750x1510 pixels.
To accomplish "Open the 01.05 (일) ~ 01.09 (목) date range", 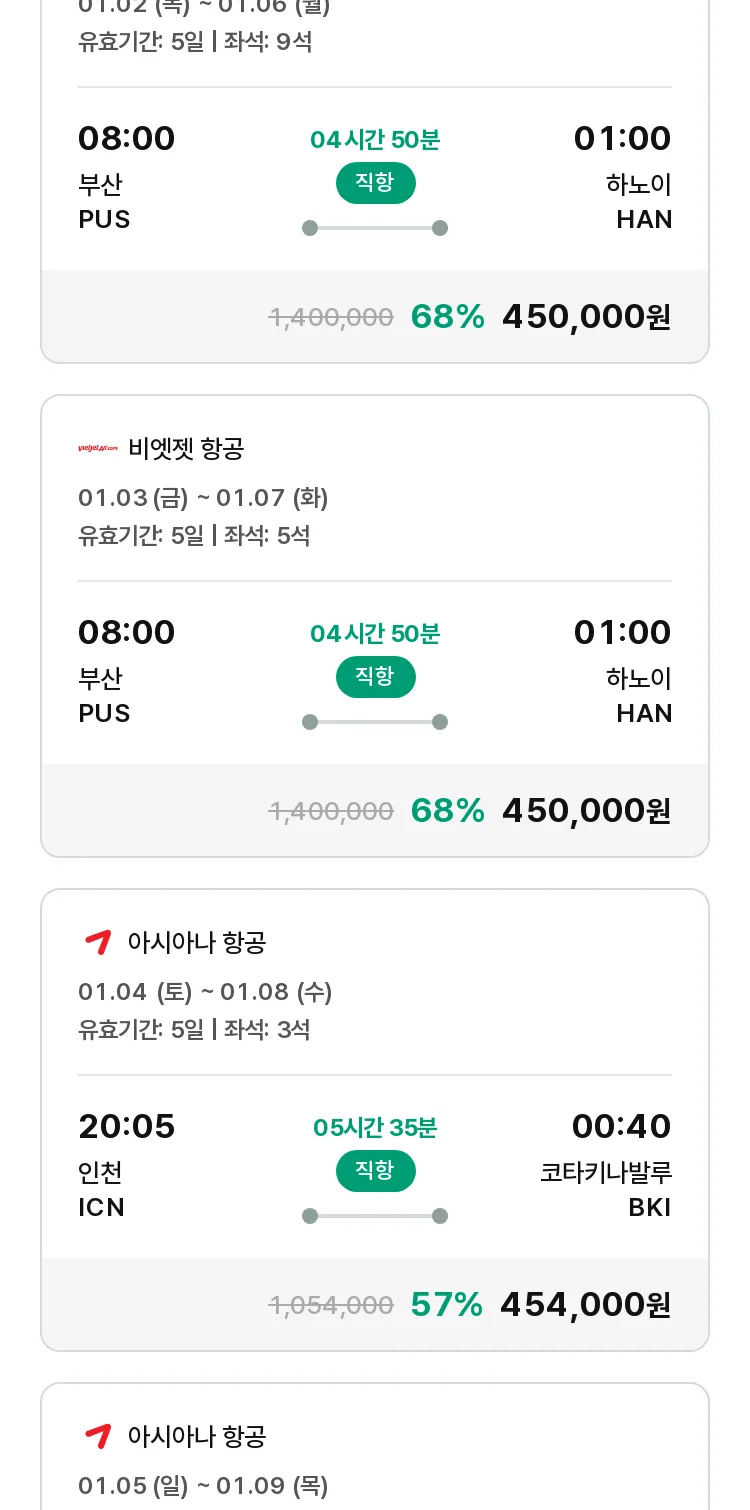I will pos(203,1486).
